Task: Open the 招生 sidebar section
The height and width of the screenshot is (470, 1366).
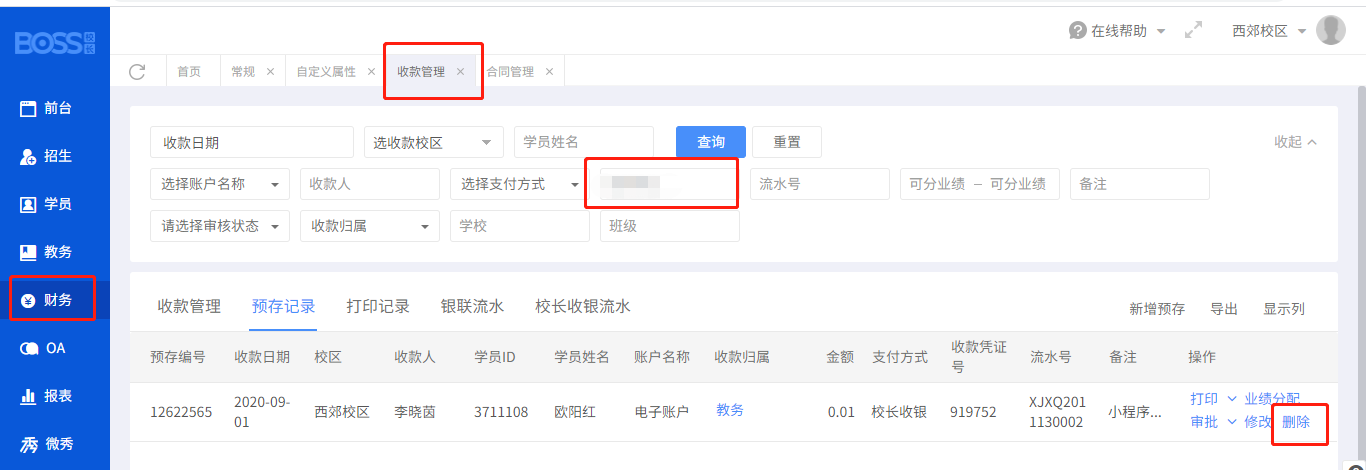Action: coord(55,156)
